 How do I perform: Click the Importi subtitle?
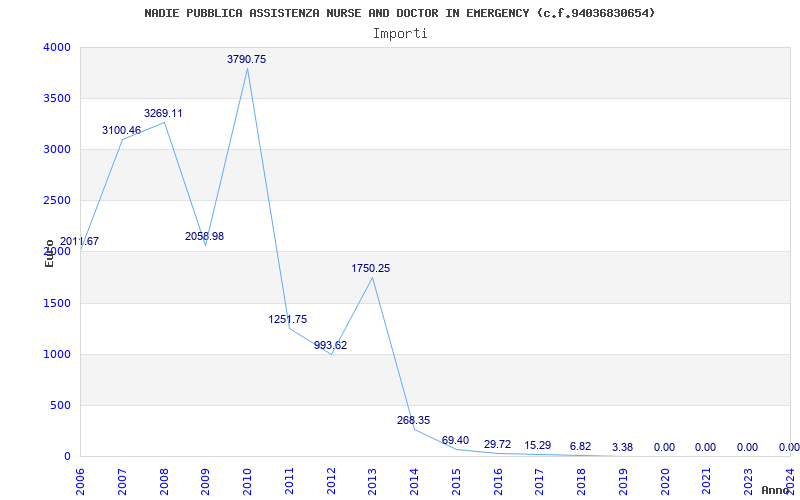point(400,34)
